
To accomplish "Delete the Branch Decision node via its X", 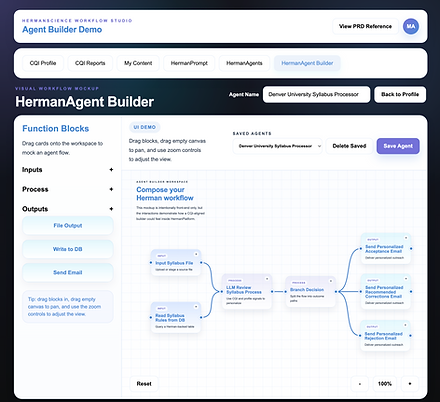I will click(x=331, y=281).
